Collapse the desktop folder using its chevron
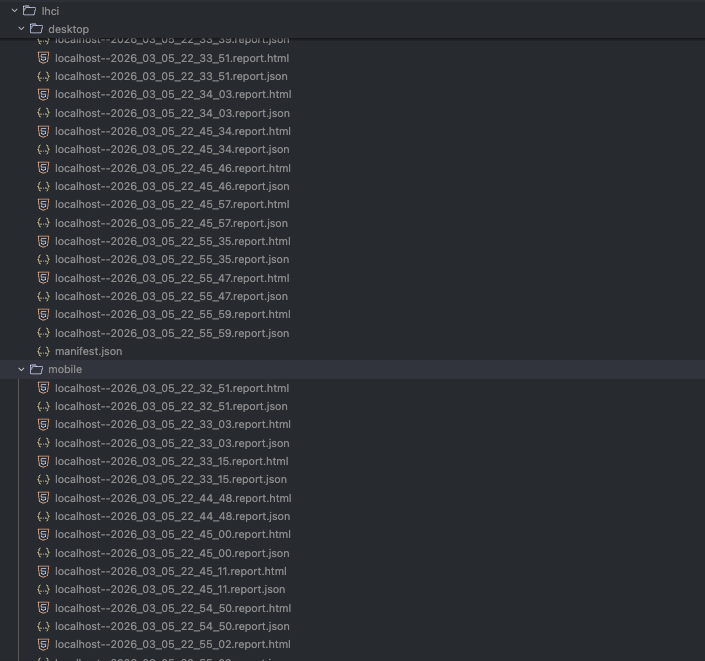 [x=22, y=29]
